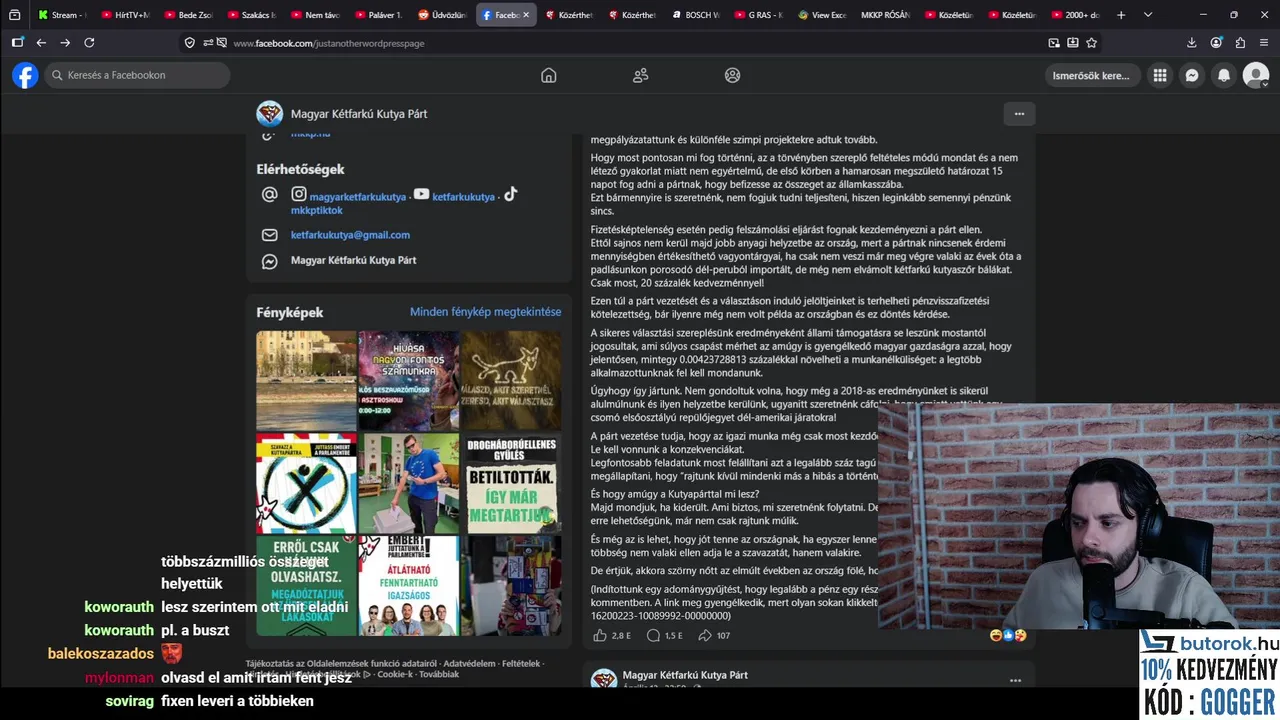Switch to the BOSCH Amazon tab
Image resolution: width=1280 pixels, height=720 pixels.
(x=696, y=15)
